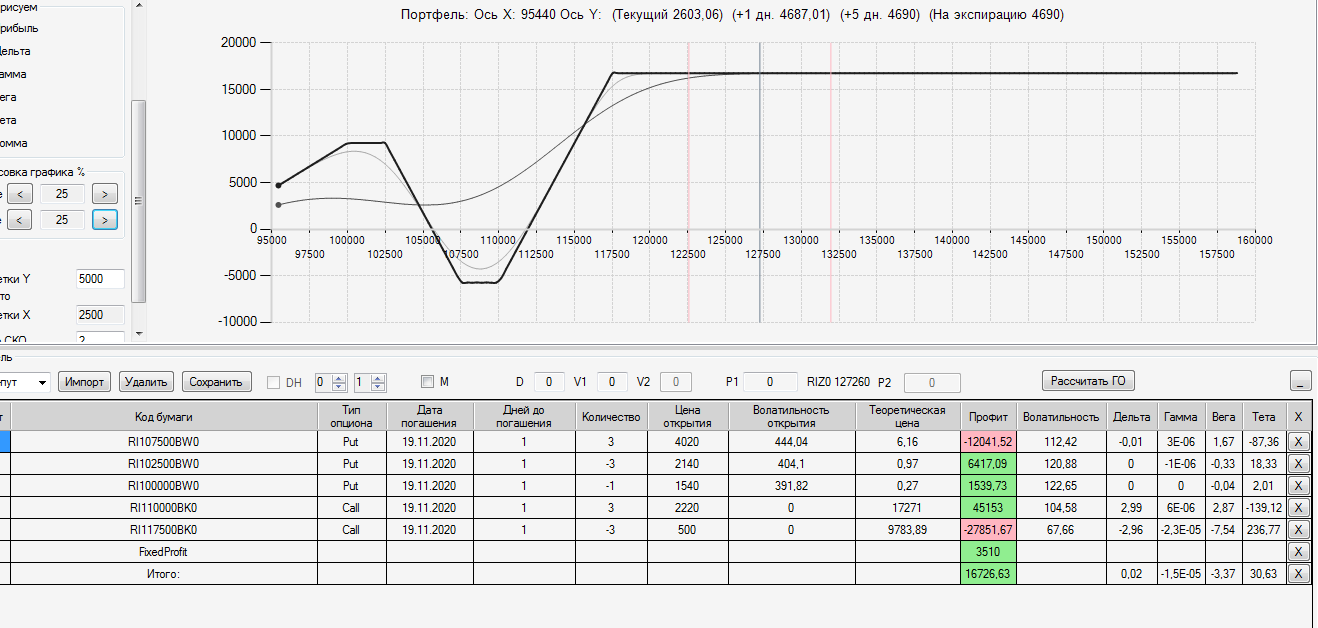1318x628 pixels.
Task: Increase the spinner showing 1
Action: tap(377, 377)
